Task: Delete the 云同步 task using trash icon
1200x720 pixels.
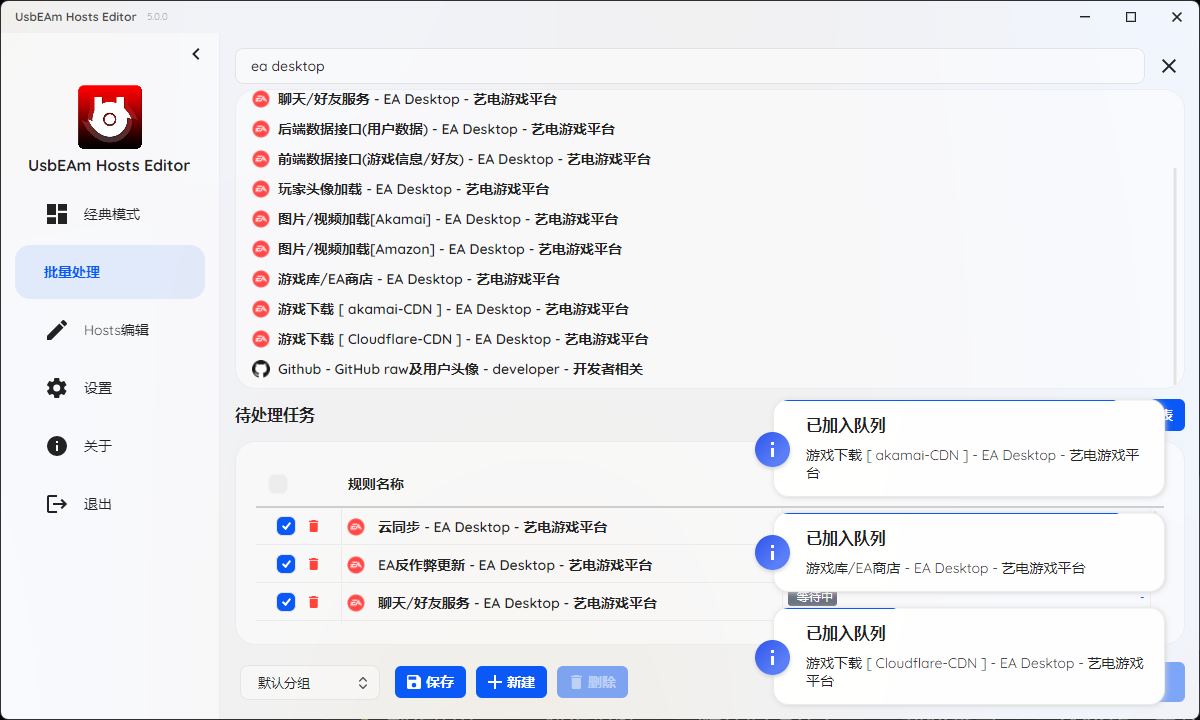Action: [313, 526]
